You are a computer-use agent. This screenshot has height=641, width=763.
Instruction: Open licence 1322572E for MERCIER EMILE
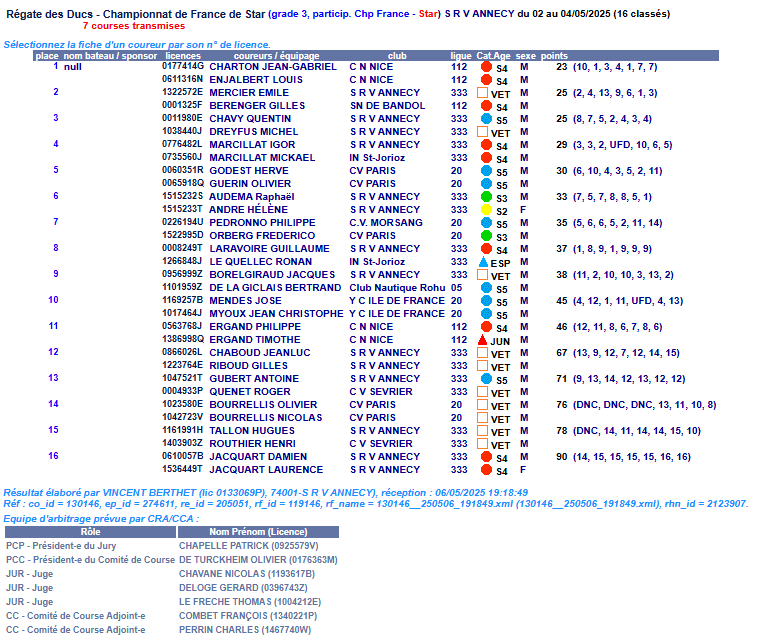(182, 93)
